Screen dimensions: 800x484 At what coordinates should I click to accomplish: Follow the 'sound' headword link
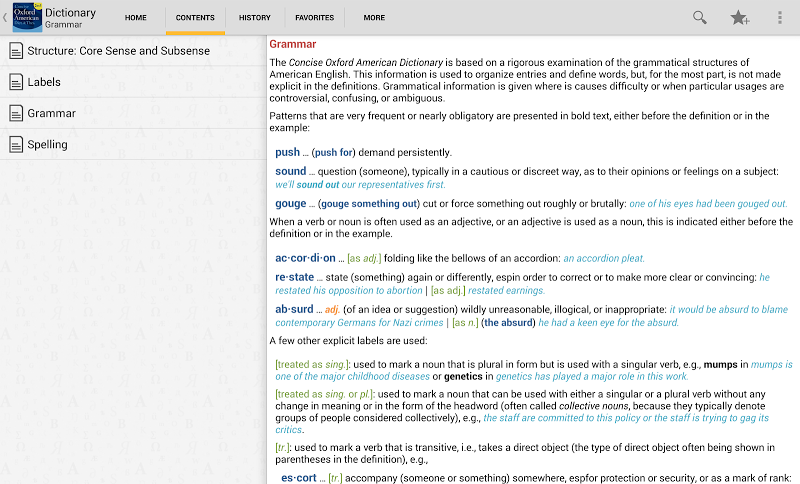click(291, 171)
